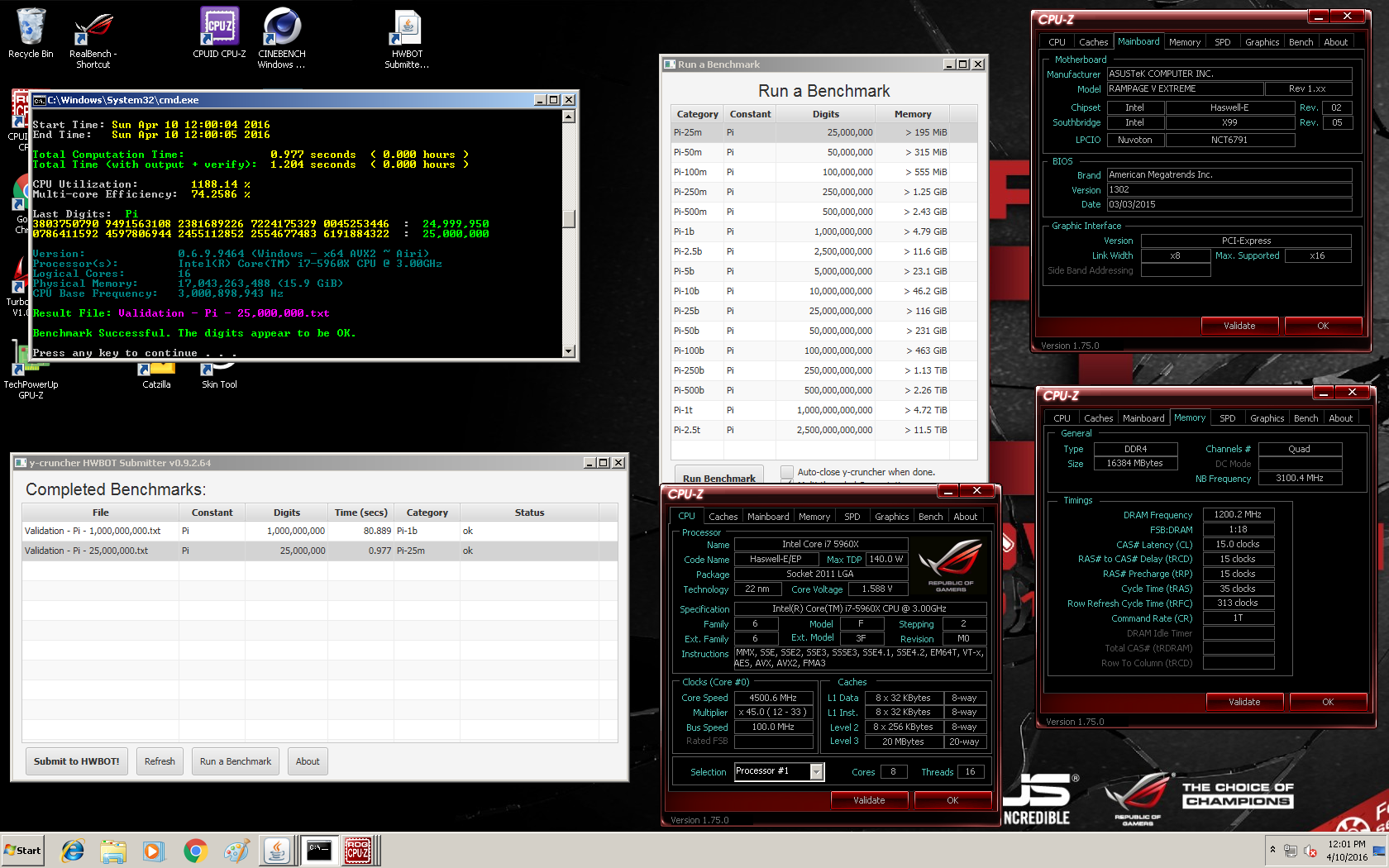1389x868 pixels.
Task: Click About in HWBOT Submitter
Action: (x=308, y=761)
